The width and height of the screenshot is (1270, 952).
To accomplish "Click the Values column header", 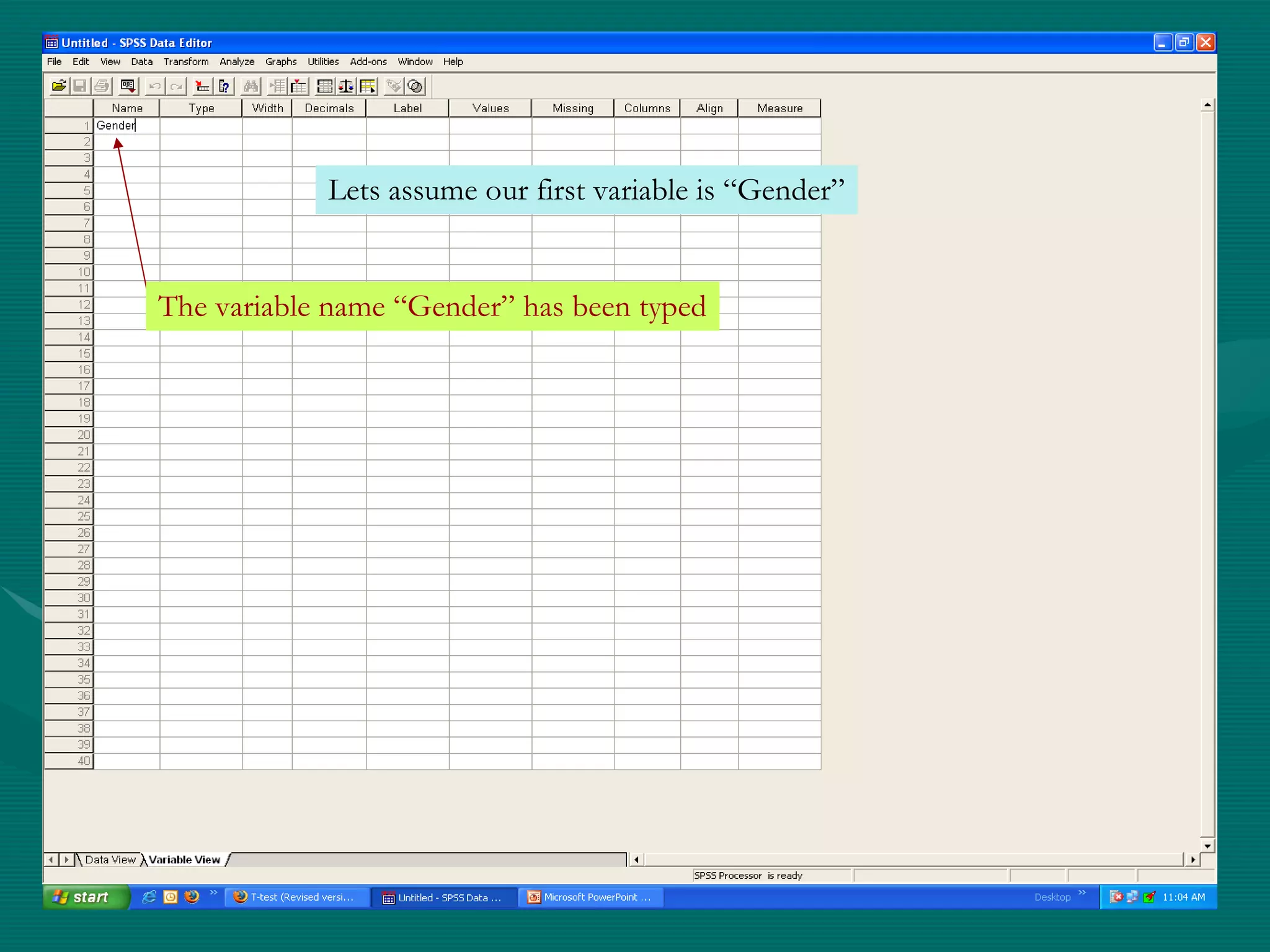I will coord(491,108).
